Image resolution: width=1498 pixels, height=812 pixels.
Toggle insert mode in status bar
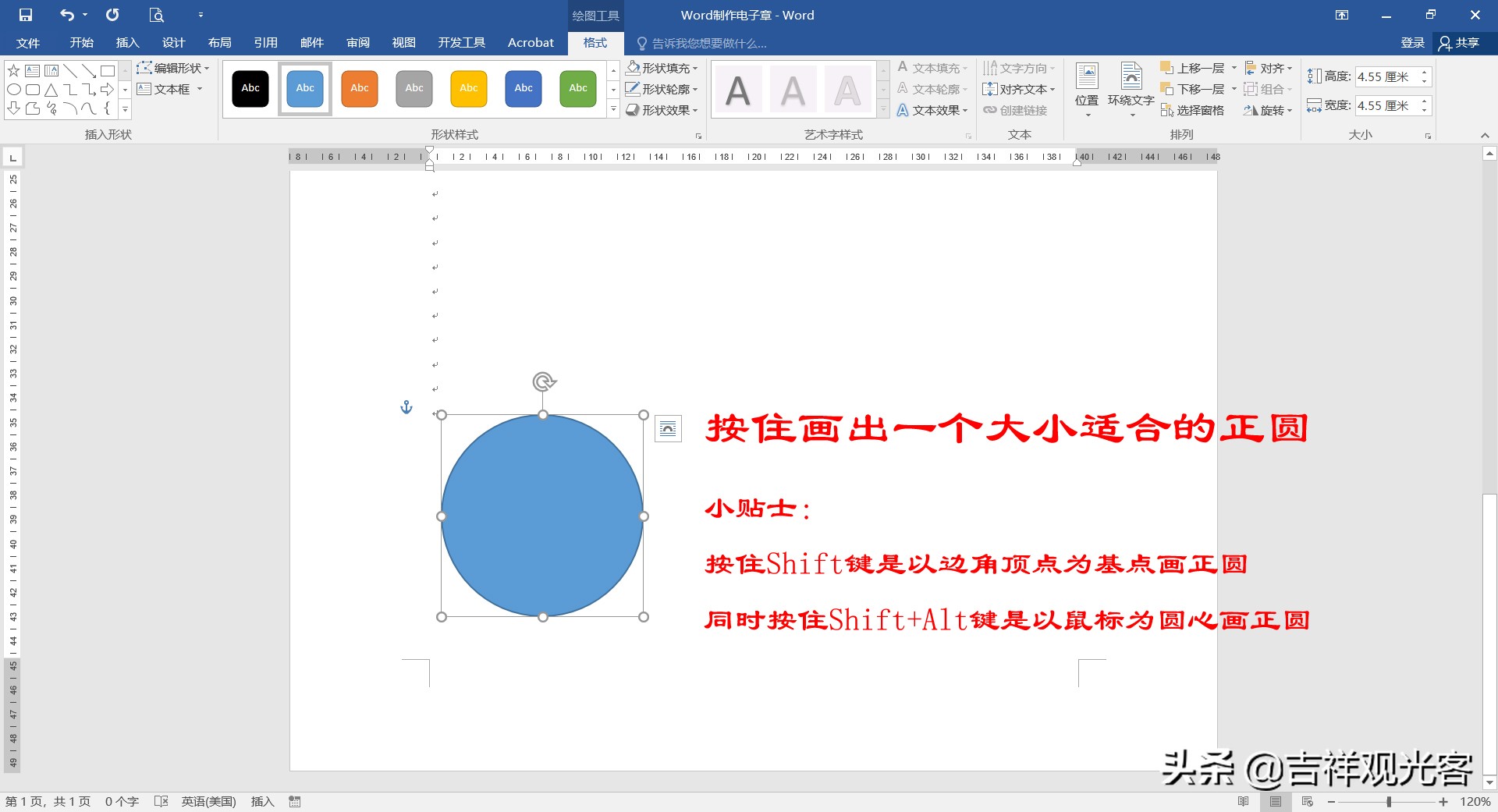262,801
